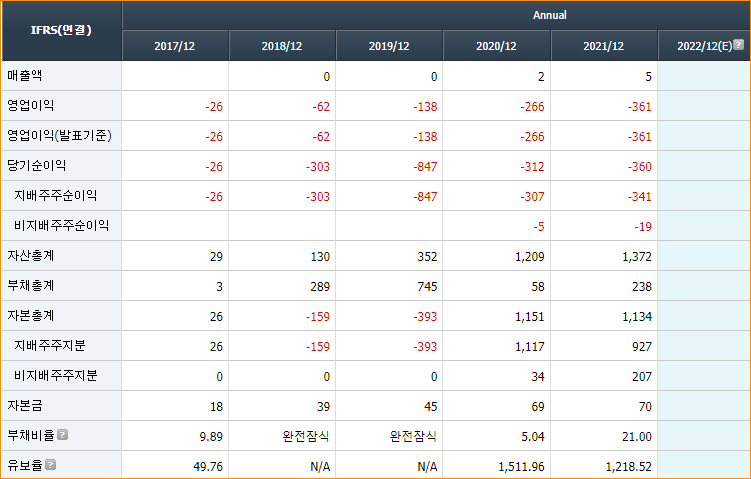Click 유보율 value 1,511.96
This screenshot has width=751, height=479.
click(522, 467)
